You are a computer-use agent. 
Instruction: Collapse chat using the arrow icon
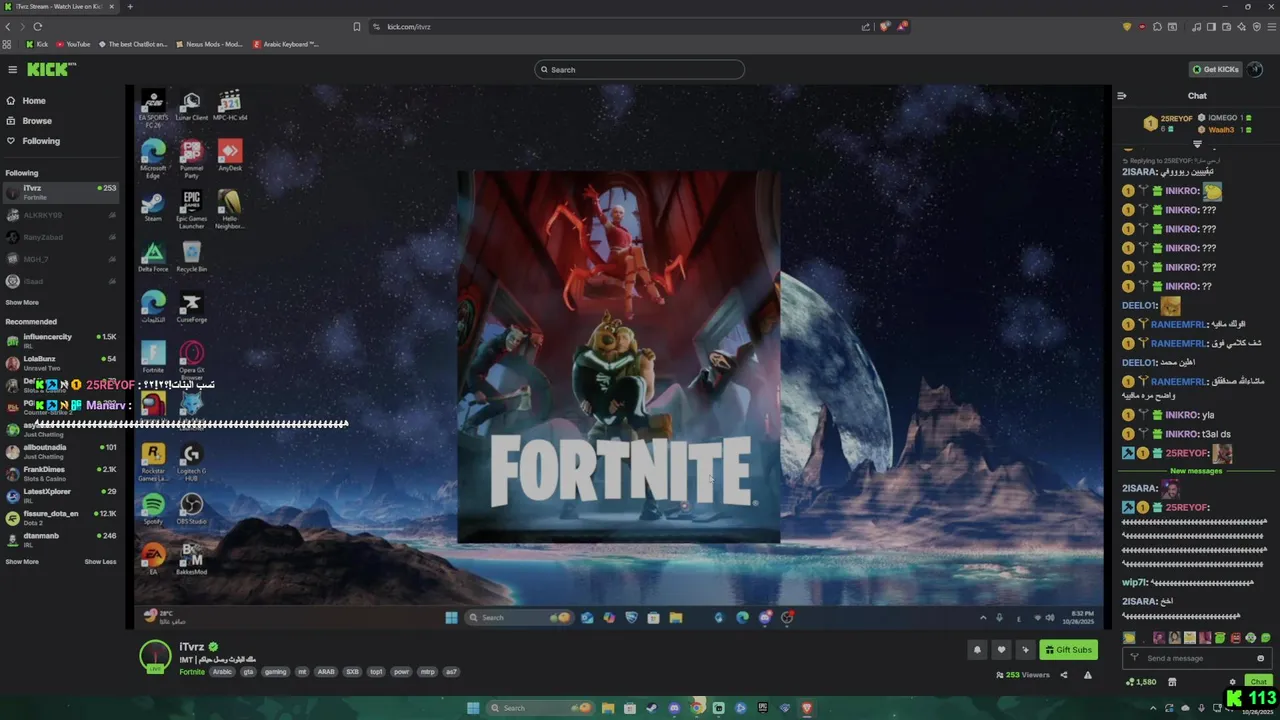click(x=1122, y=96)
